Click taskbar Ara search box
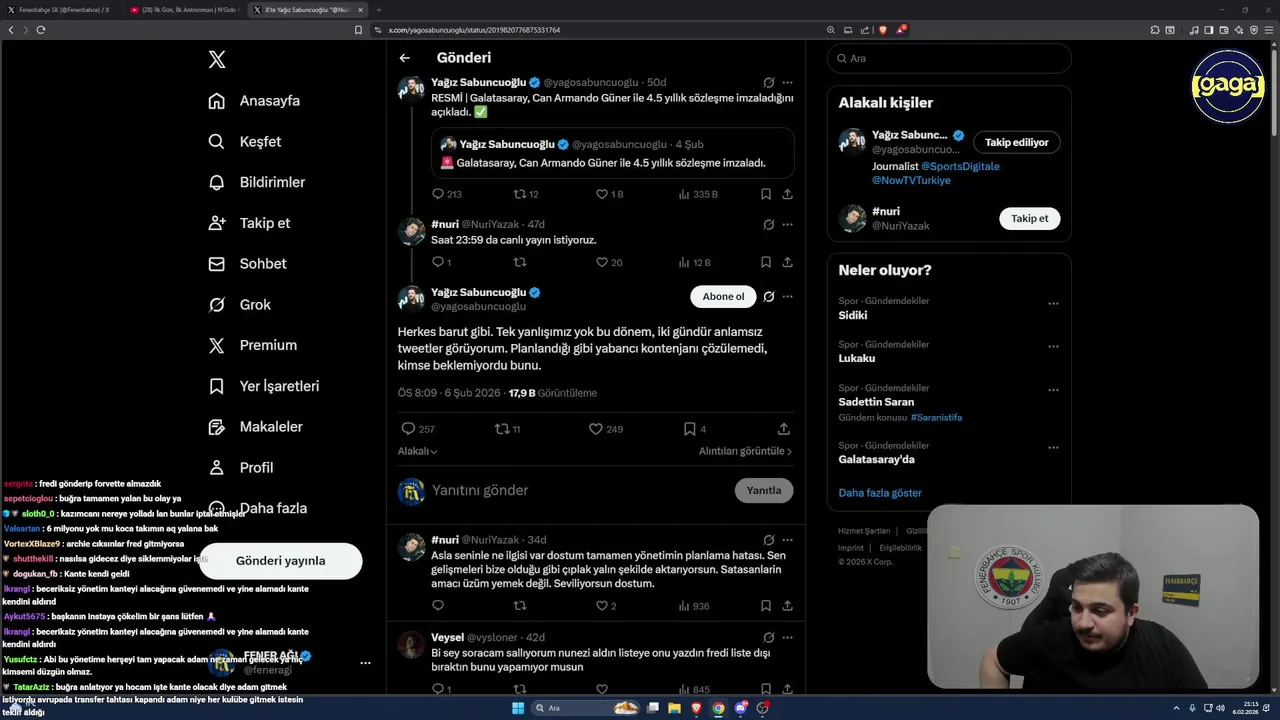 pyautogui.click(x=586, y=708)
